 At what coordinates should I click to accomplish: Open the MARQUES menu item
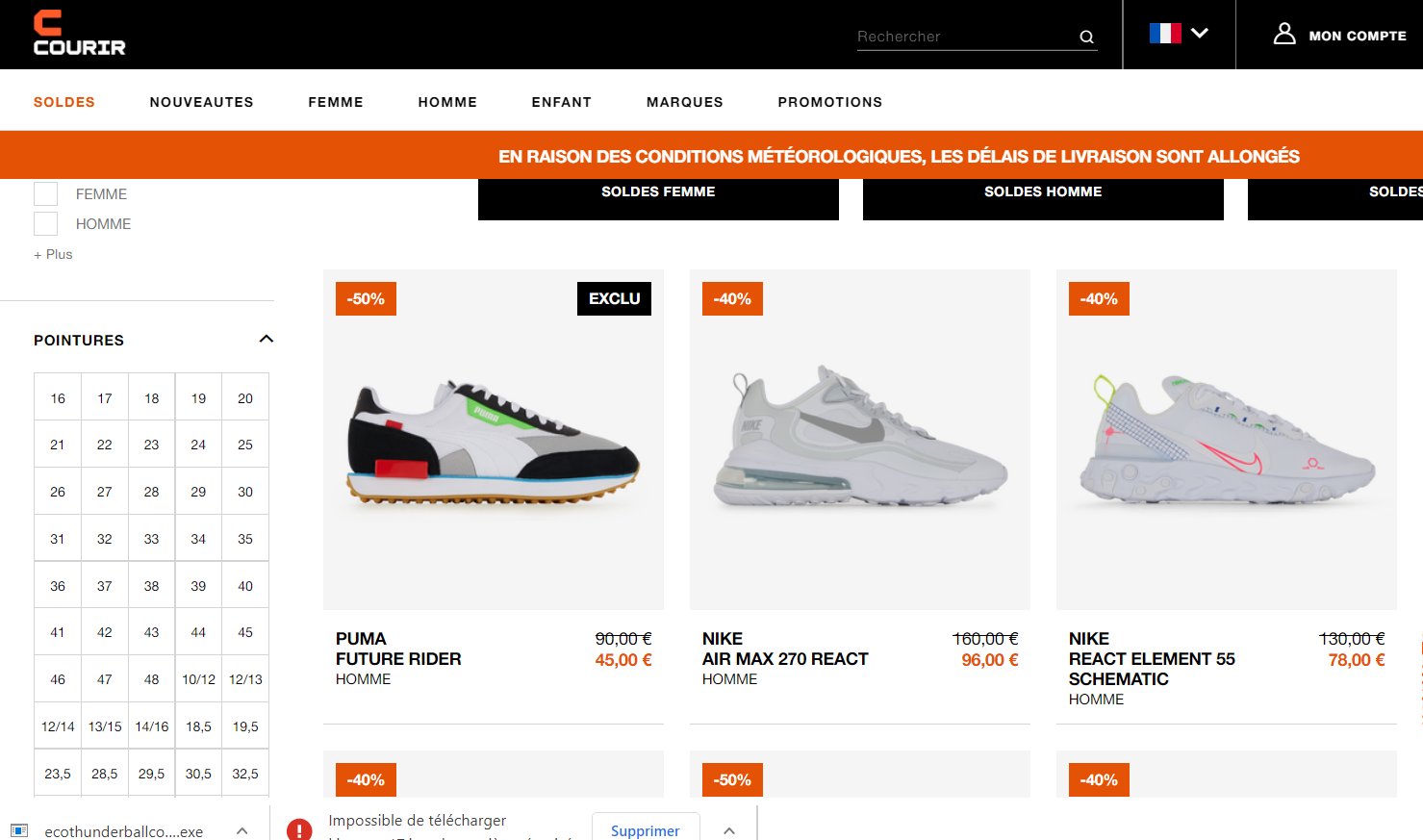pos(685,102)
